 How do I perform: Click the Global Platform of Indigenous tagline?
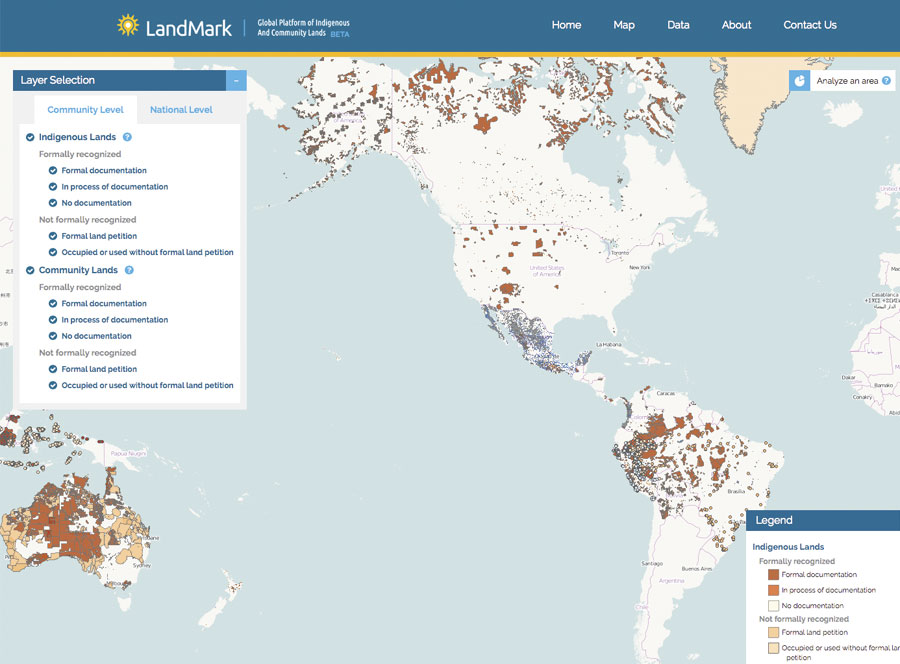point(303,28)
